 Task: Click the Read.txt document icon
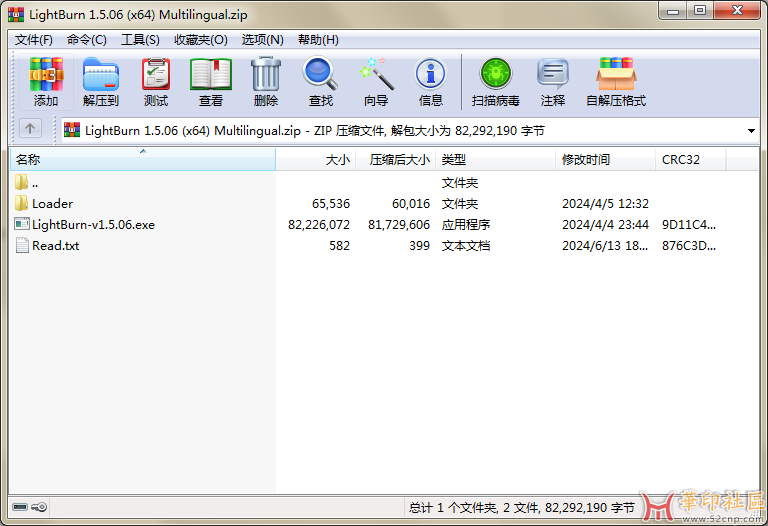point(22,245)
